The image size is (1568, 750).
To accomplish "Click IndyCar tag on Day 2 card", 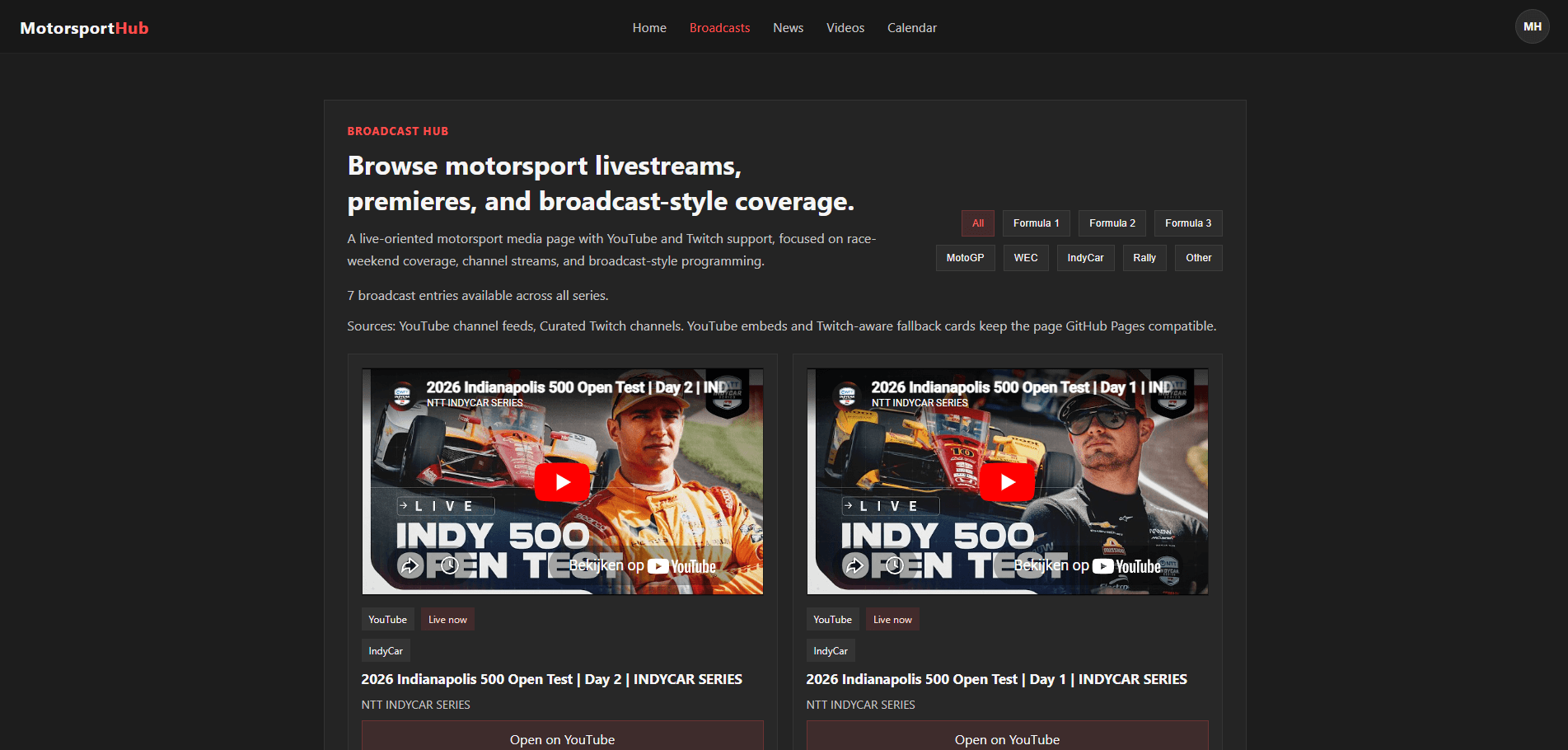I will [386, 651].
